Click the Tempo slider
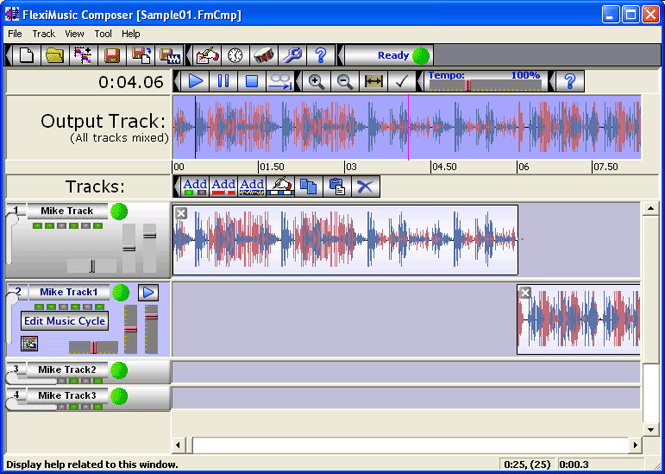 [x=485, y=85]
